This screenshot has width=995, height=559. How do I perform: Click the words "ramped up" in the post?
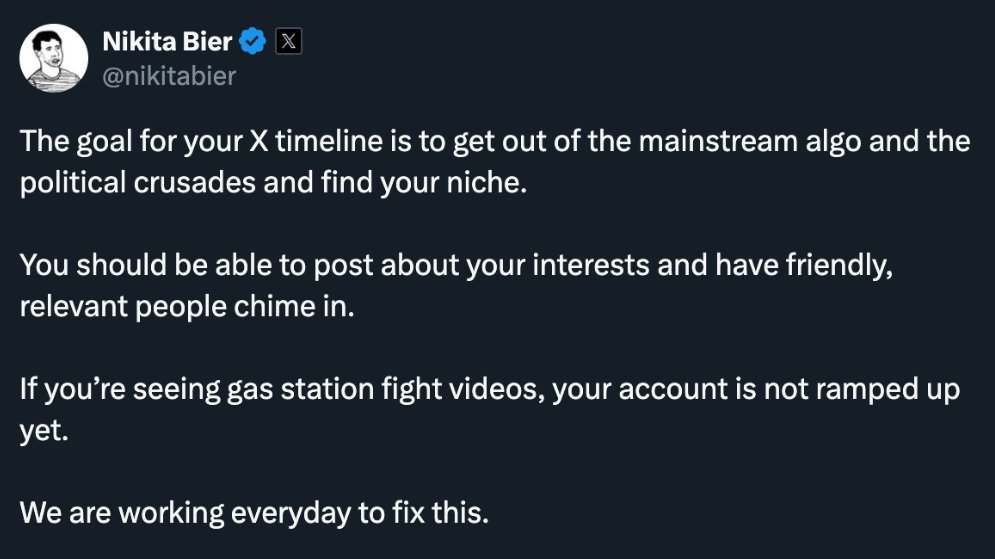[x=888, y=389]
